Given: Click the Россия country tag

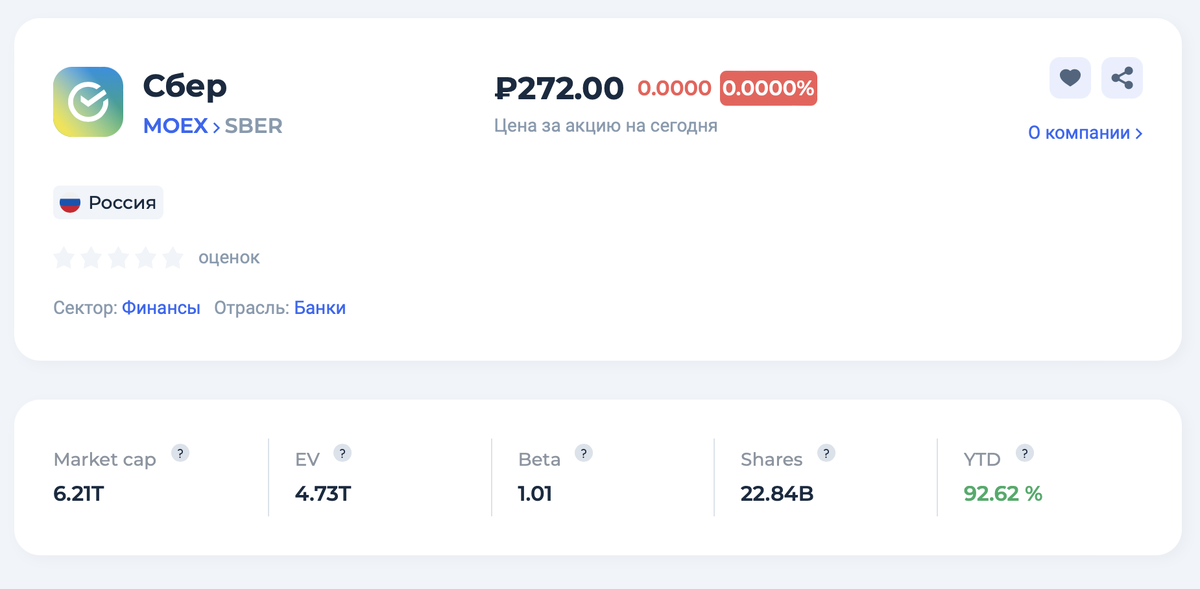Looking at the screenshot, I should [x=108, y=203].
